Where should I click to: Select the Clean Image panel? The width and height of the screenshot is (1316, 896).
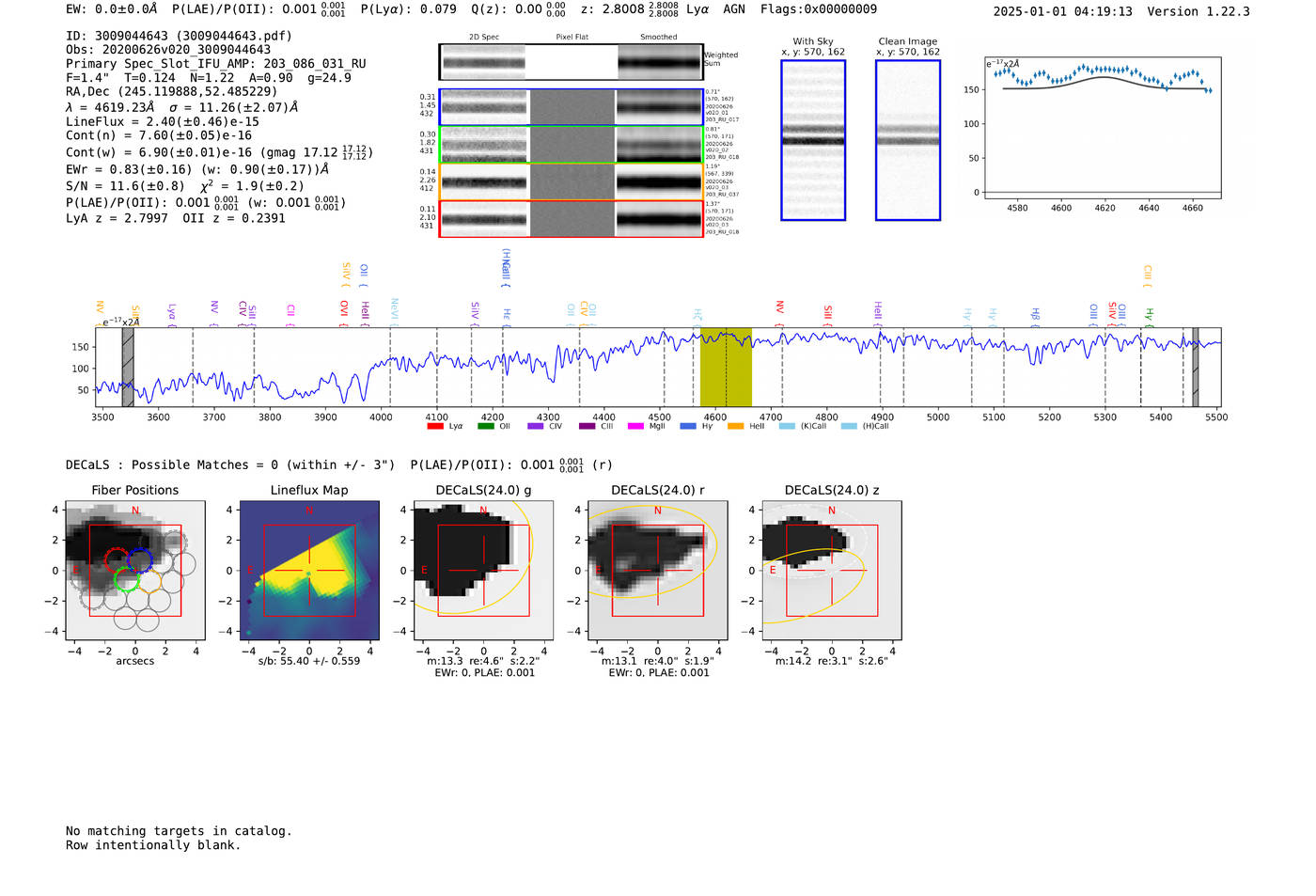click(x=908, y=140)
